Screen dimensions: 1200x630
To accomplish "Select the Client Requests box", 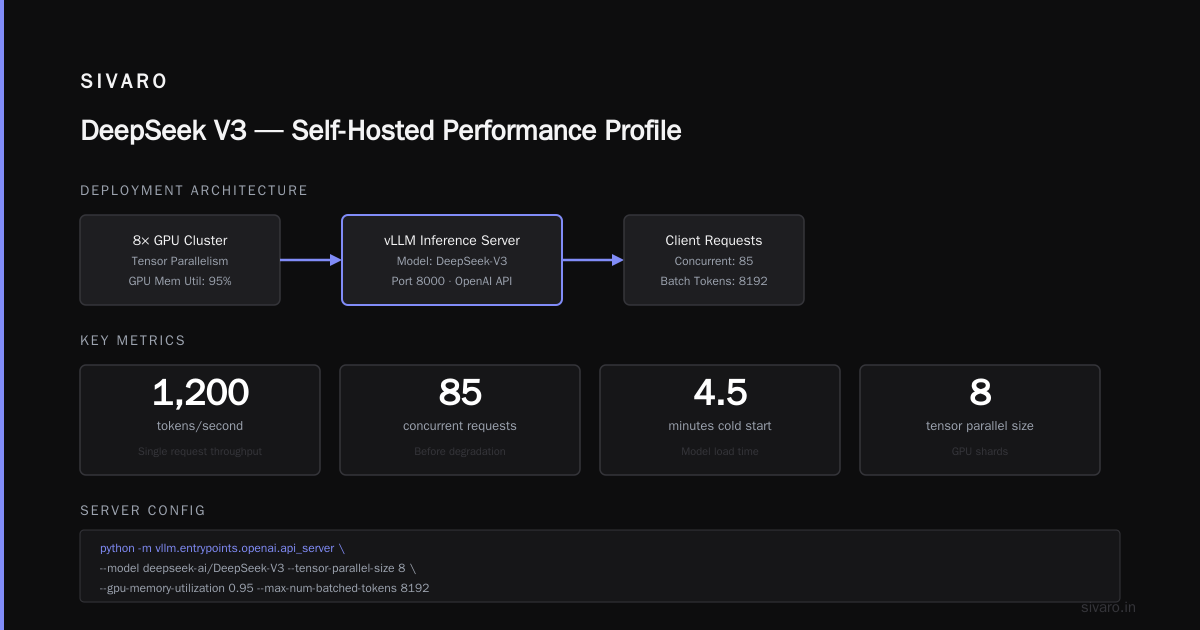I will tap(714, 260).
